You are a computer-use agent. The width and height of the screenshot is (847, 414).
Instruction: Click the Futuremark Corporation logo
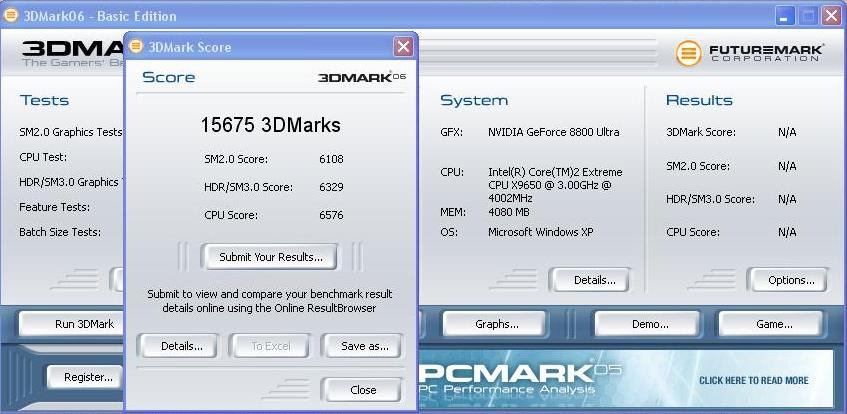(x=750, y=54)
